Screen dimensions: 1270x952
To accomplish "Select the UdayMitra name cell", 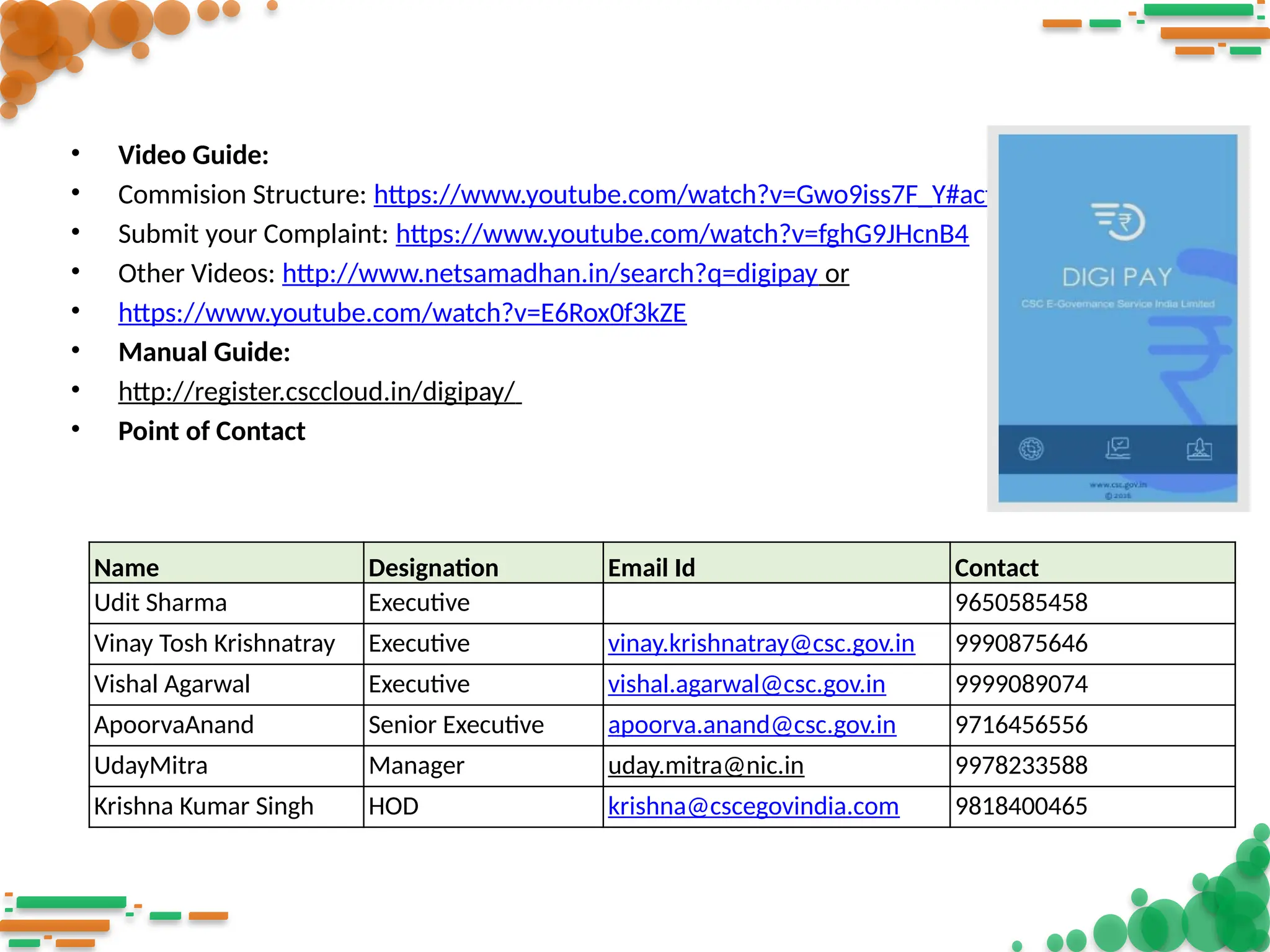I will 226,766.
